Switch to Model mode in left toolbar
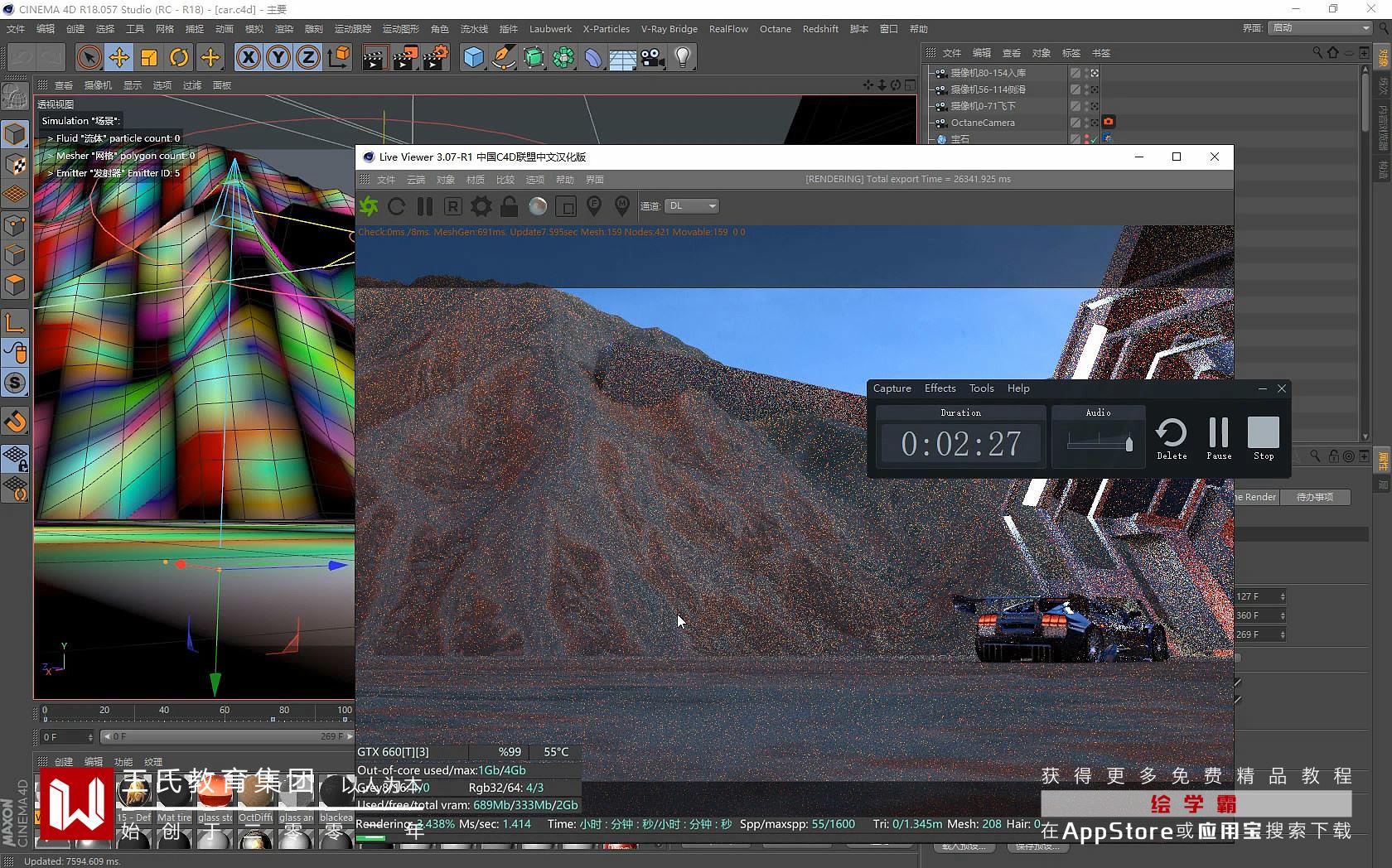Screen dimensions: 1392x868 click(x=16, y=134)
